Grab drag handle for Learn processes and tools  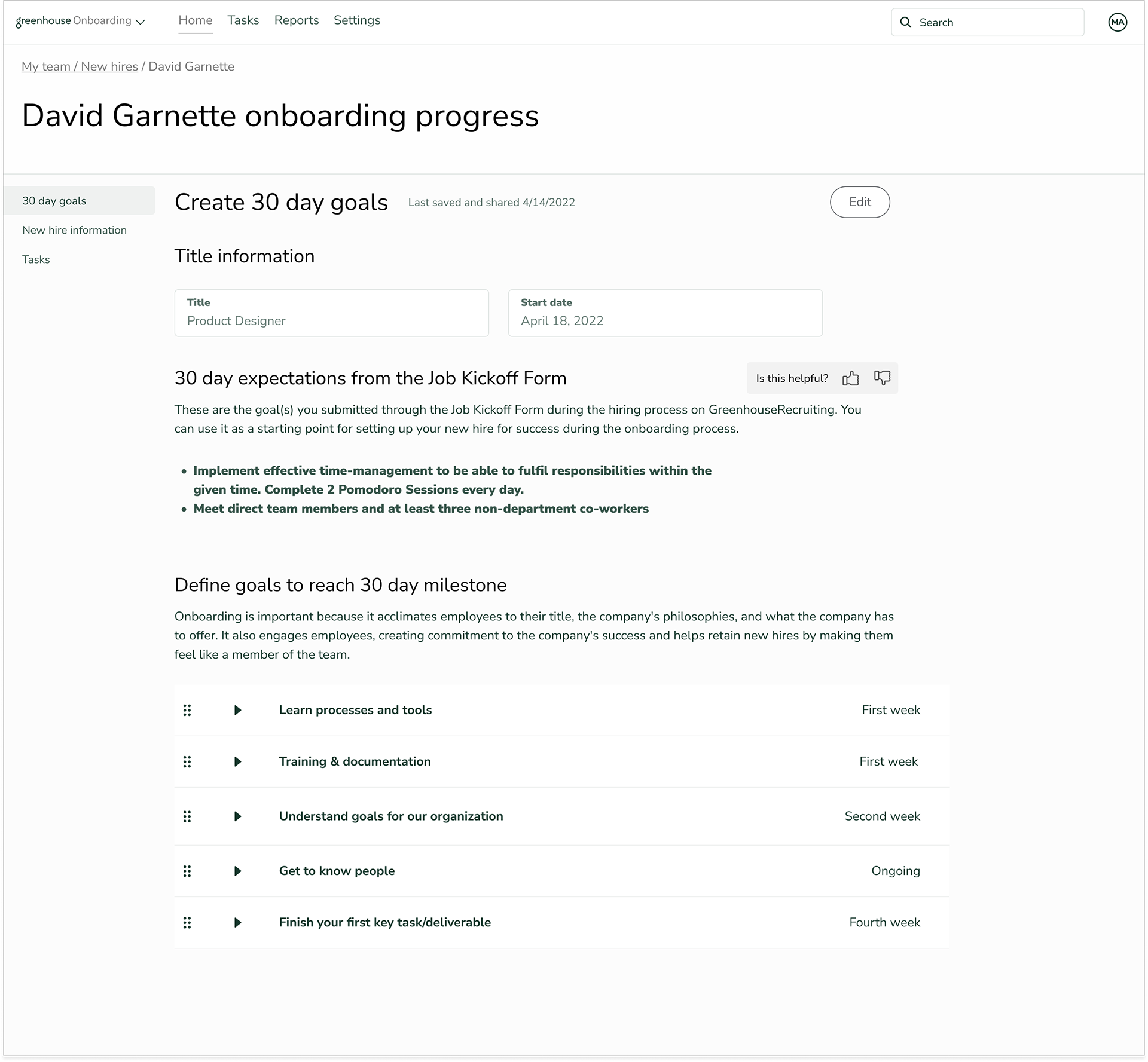(x=187, y=710)
